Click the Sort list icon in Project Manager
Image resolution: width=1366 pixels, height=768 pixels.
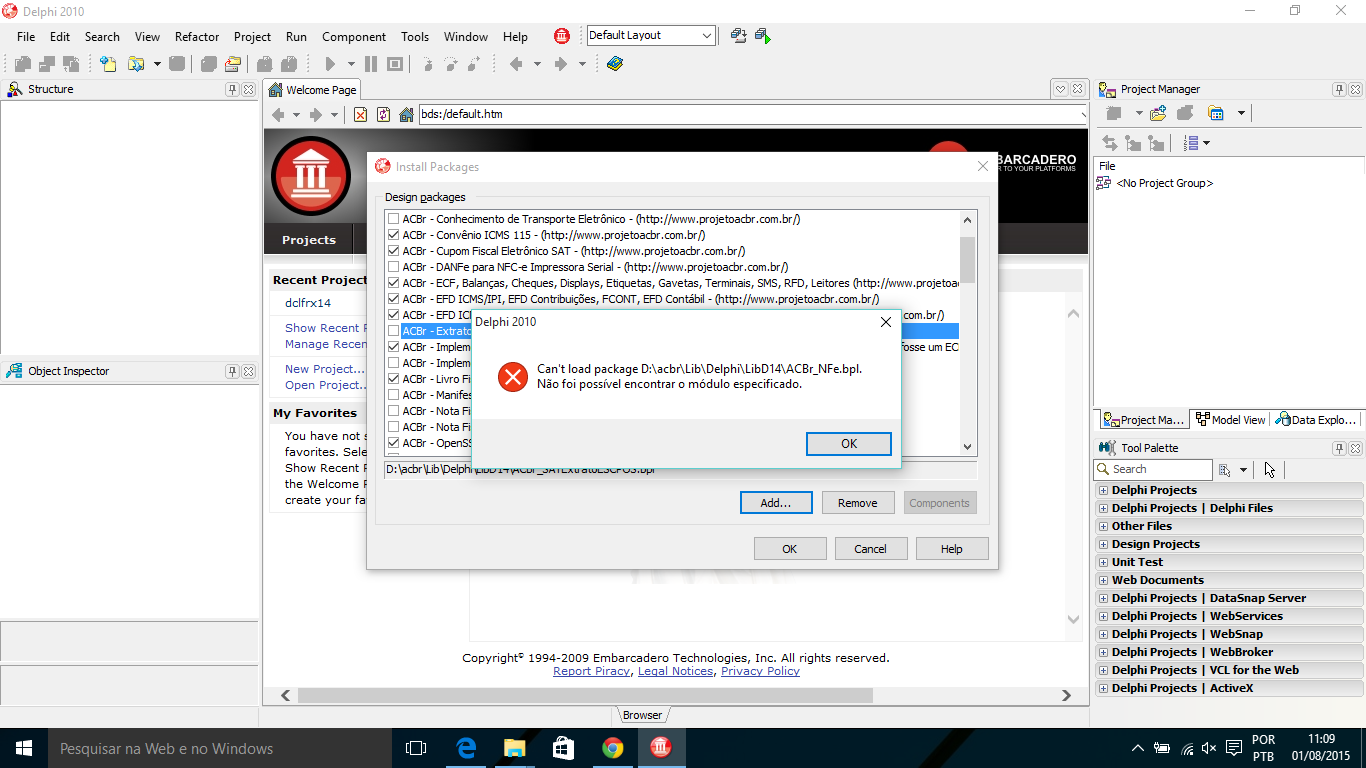pos(1191,143)
